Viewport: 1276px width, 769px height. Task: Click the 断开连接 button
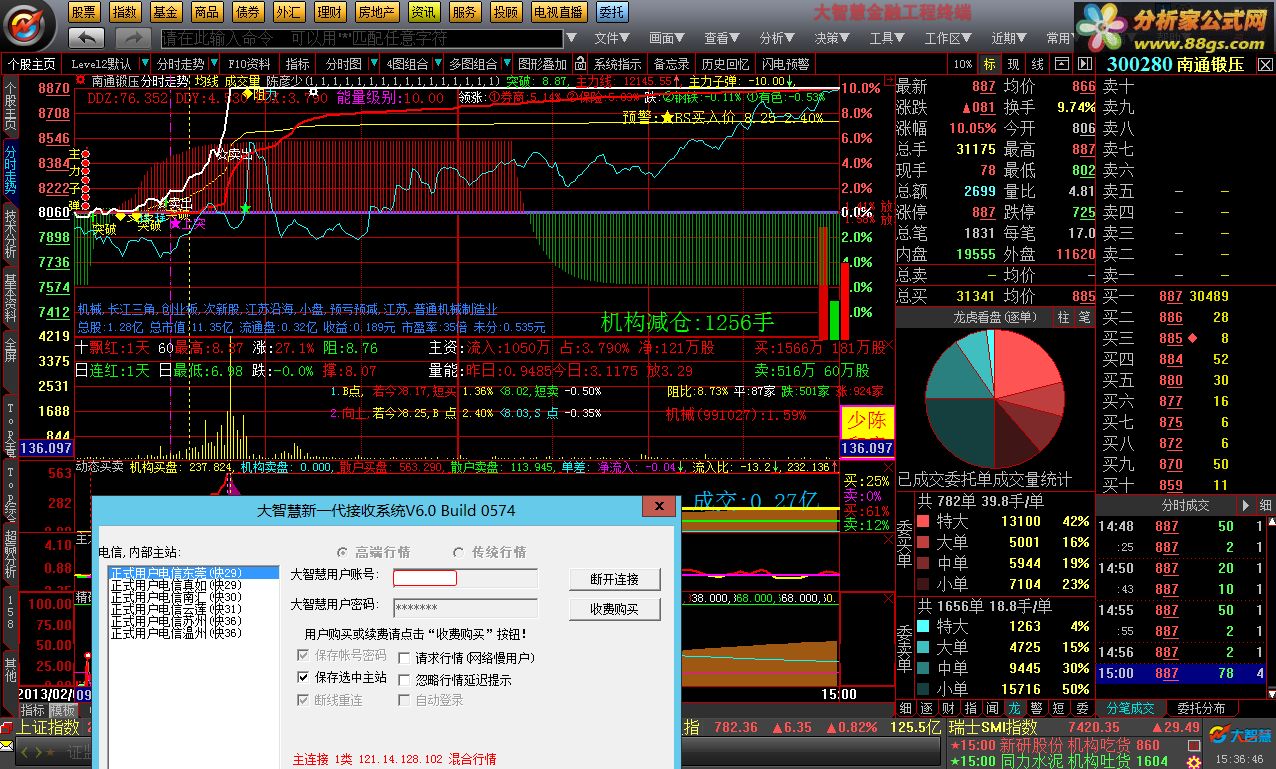click(x=614, y=579)
